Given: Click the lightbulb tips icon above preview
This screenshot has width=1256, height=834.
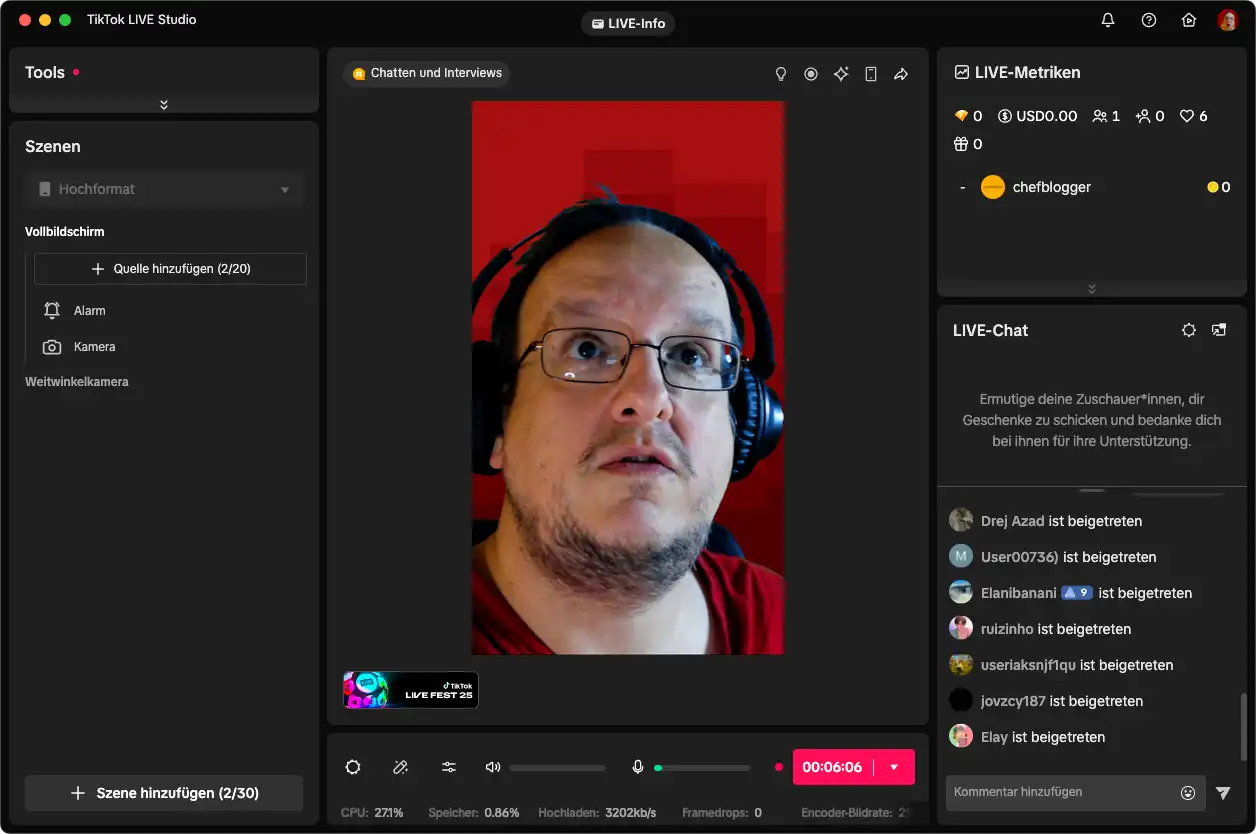Looking at the screenshot, I should [x=781, y=74].
